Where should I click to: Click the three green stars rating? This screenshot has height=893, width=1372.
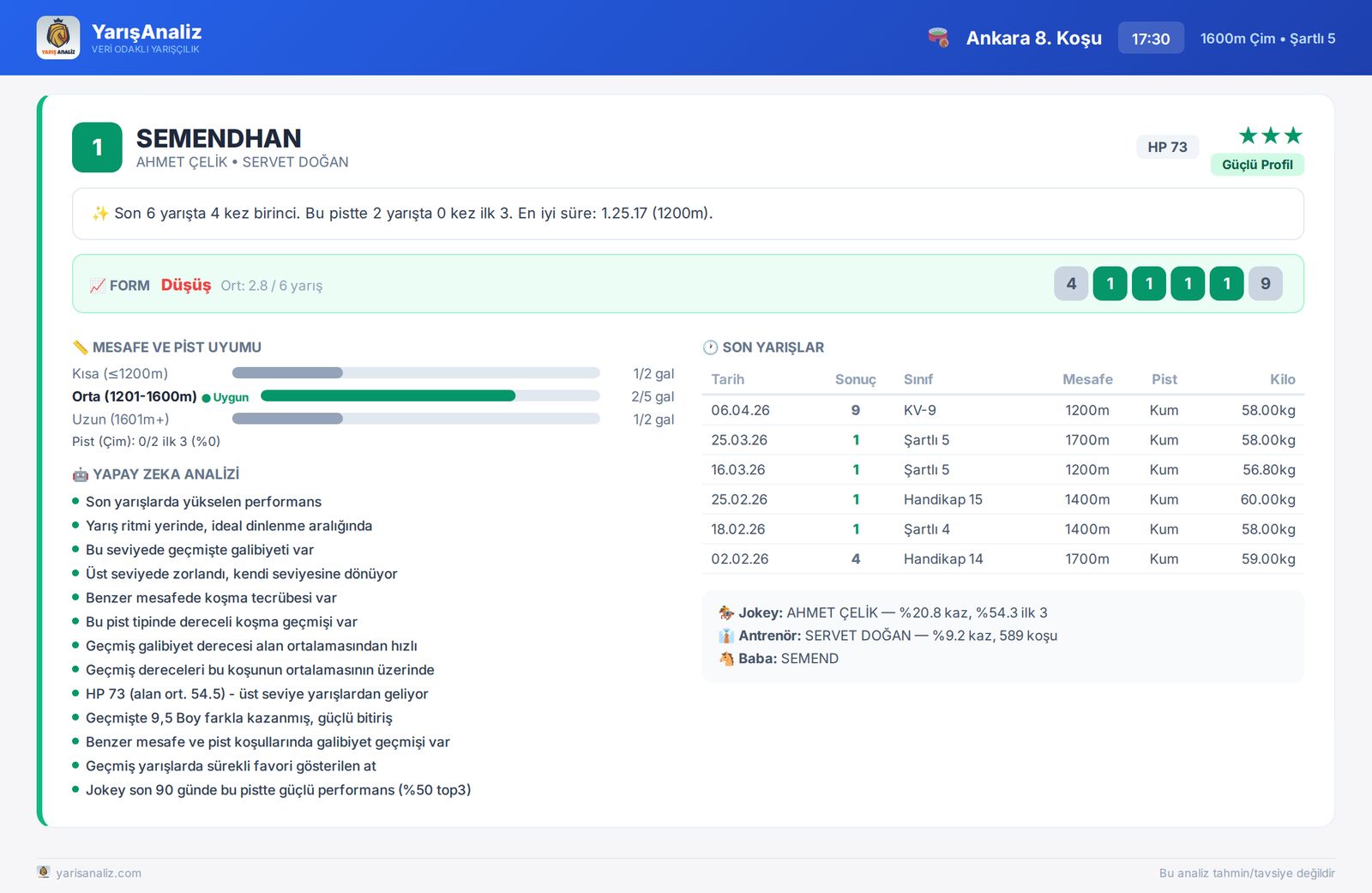coord(1271,136)
